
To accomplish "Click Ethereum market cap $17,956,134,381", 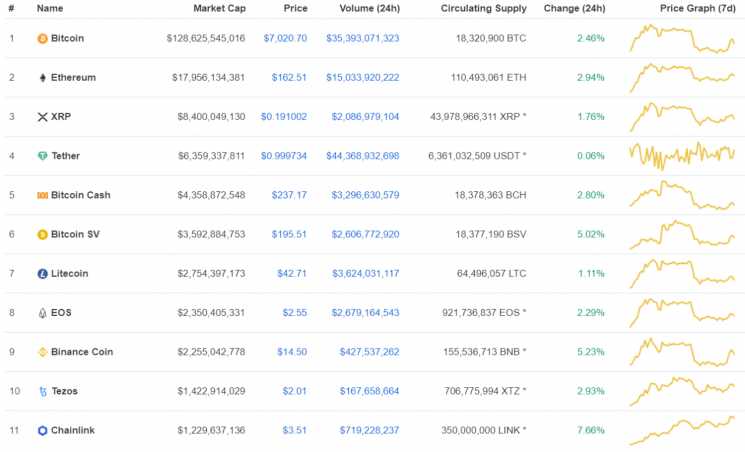I will click(x=209, y=77).
